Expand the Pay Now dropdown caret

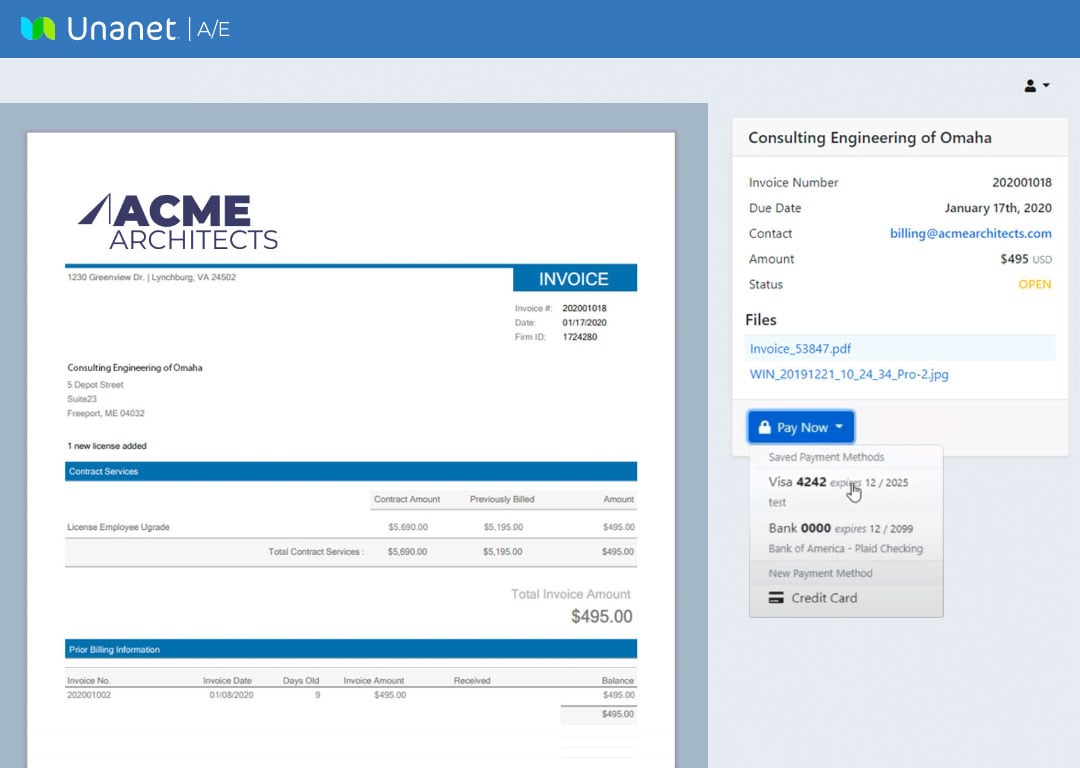[x=839, y=427]
